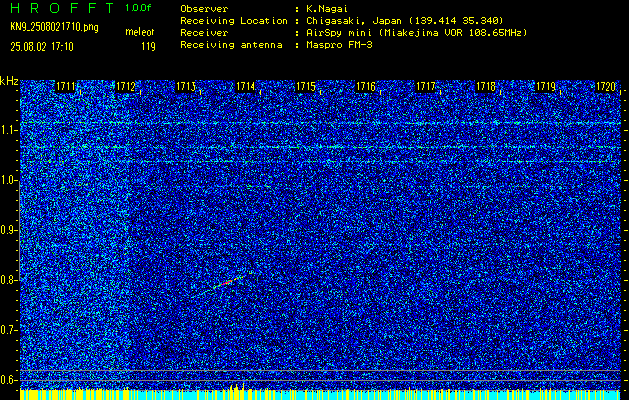629x400 pixels.
Task: Click the 1712 time marker
Action: 126,86
